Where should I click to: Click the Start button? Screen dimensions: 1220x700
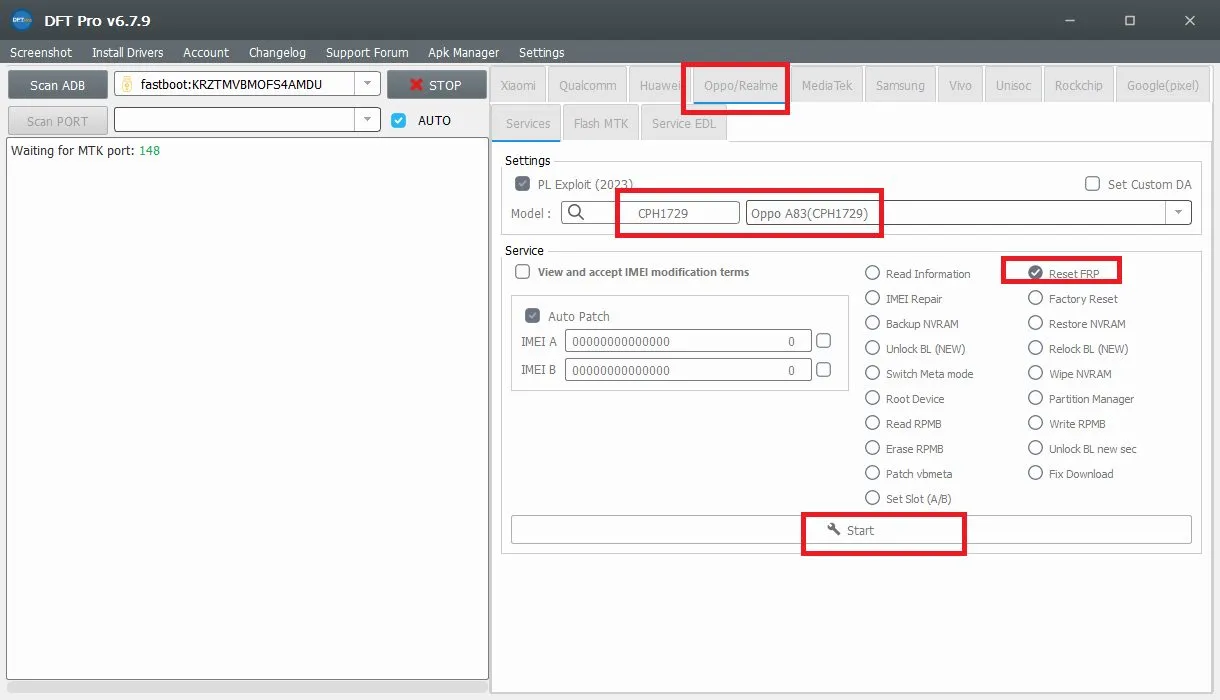pos(851,530)
